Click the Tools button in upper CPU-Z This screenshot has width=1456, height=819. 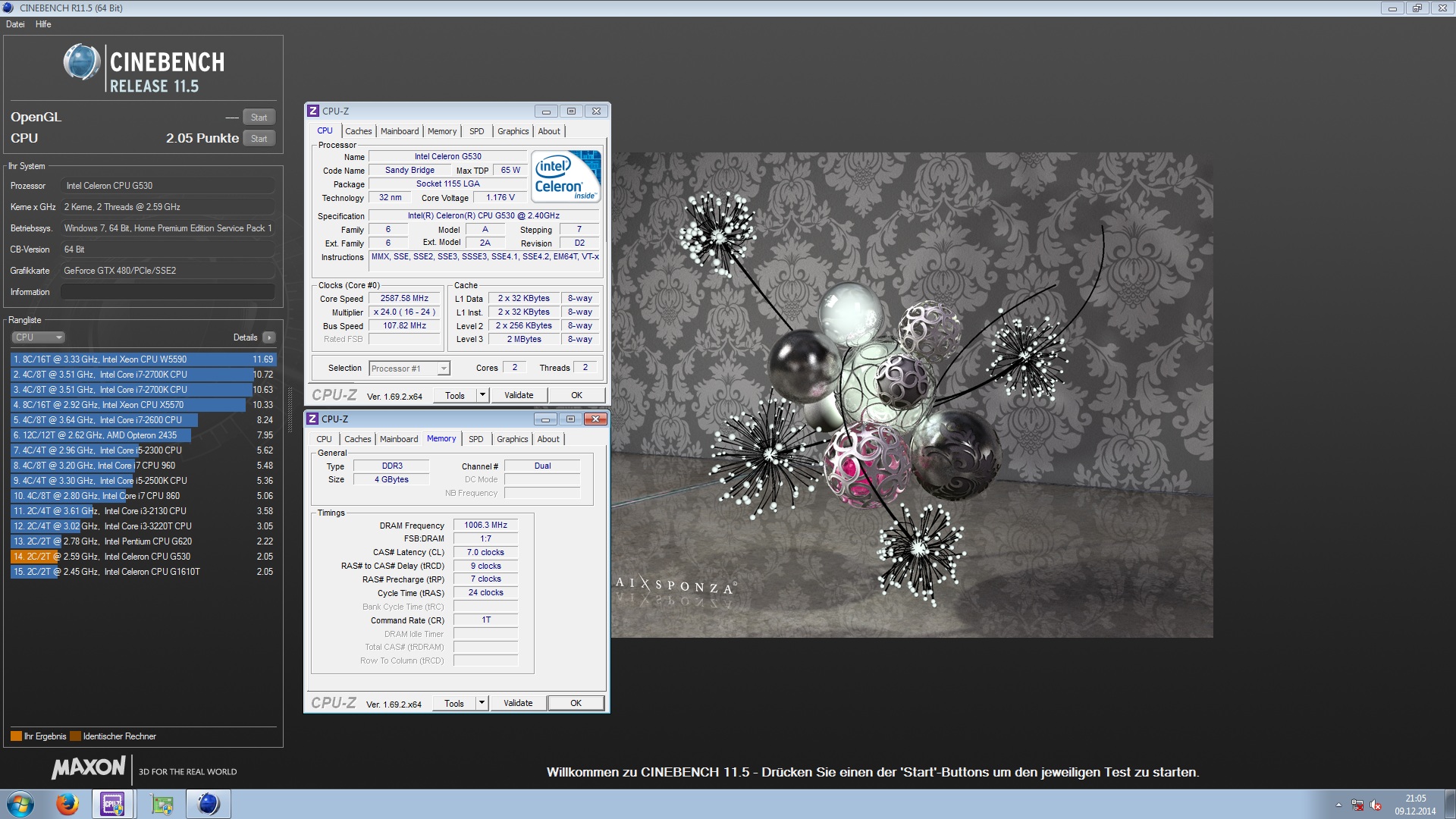click(455, 395)
